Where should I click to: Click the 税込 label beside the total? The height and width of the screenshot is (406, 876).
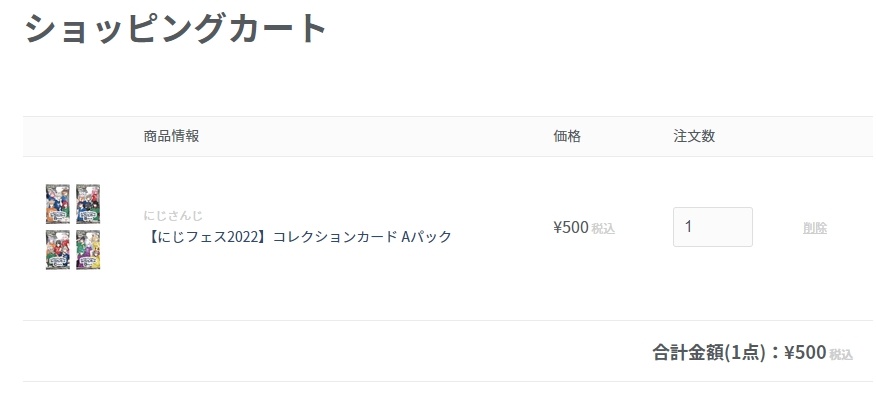[x=841, y=355]
